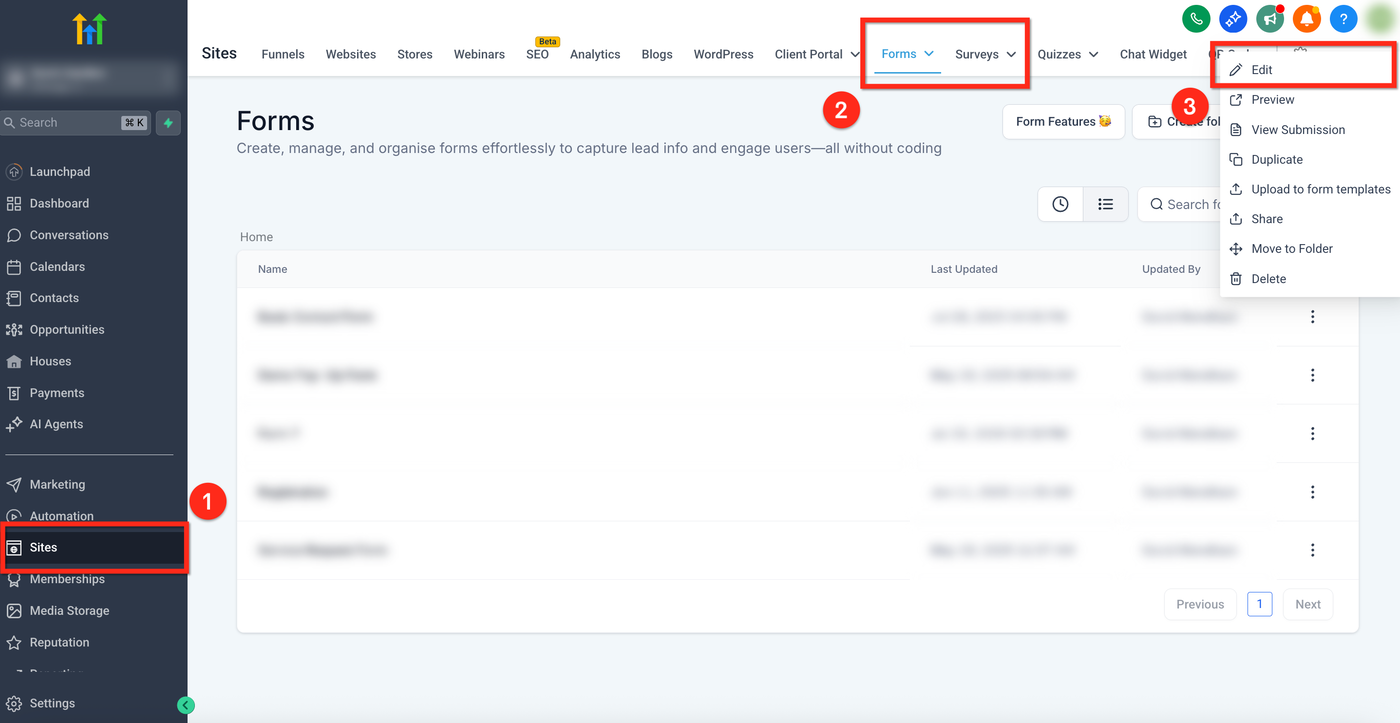The height and width of the screenshot is (723, 1400).
Task: Click the megaphone announcements icon
Action: (1270, 18)
